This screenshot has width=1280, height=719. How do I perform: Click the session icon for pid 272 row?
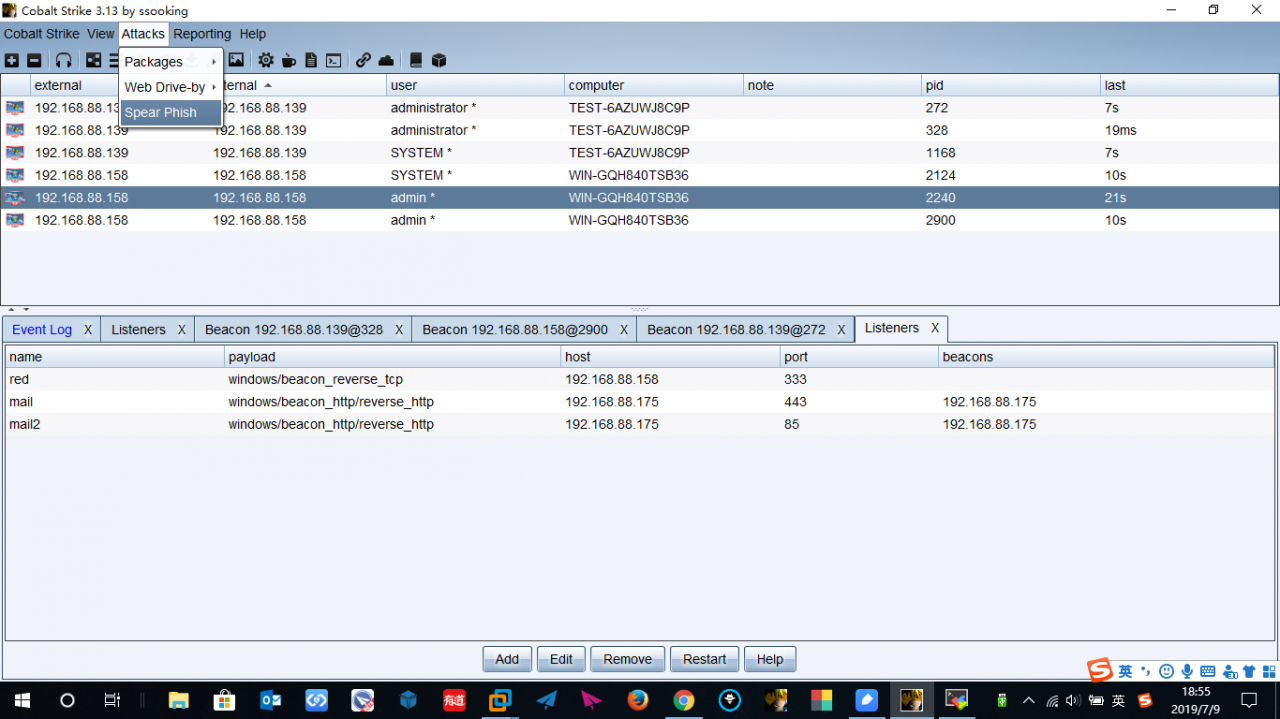[15, 108]
